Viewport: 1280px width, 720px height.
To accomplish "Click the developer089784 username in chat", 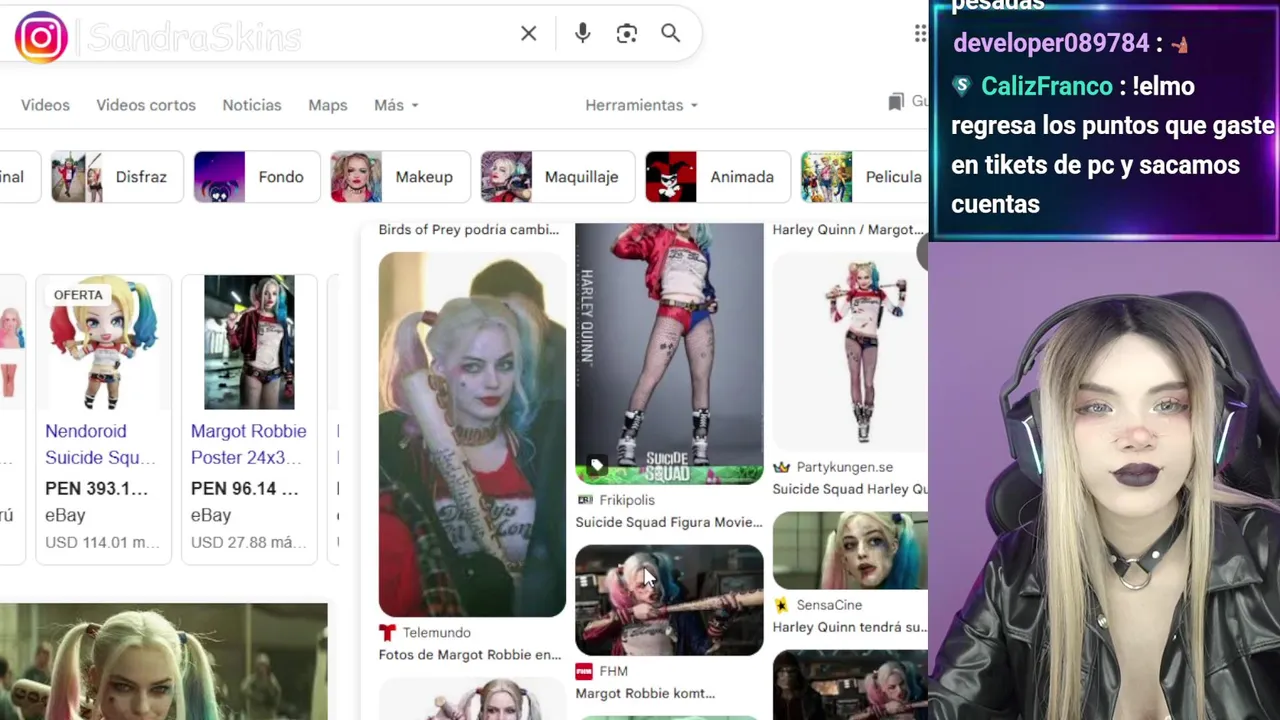I will point(1051,43).
